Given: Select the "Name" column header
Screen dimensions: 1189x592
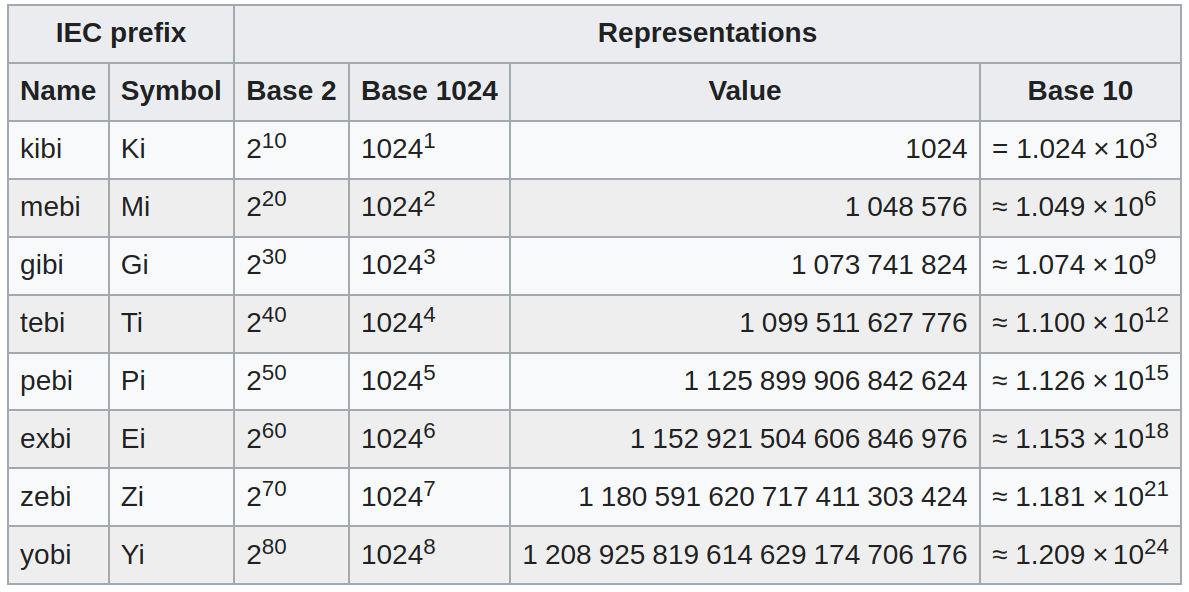Looking at the screenshot, I should (58, 91).
